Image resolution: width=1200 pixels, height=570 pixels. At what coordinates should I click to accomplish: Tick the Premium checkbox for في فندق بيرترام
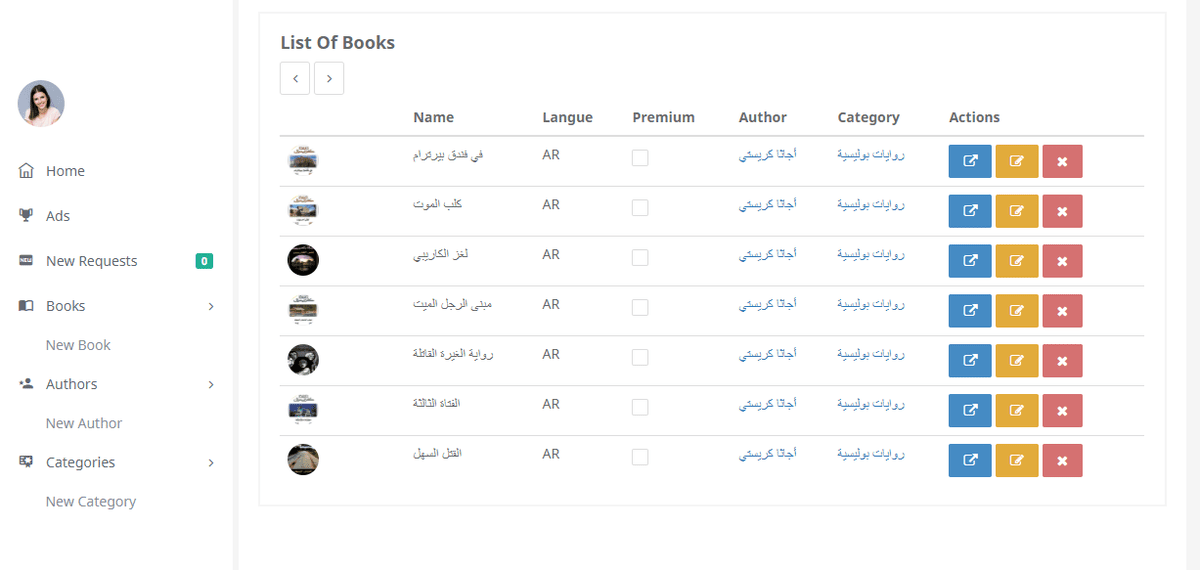point(640,158)
